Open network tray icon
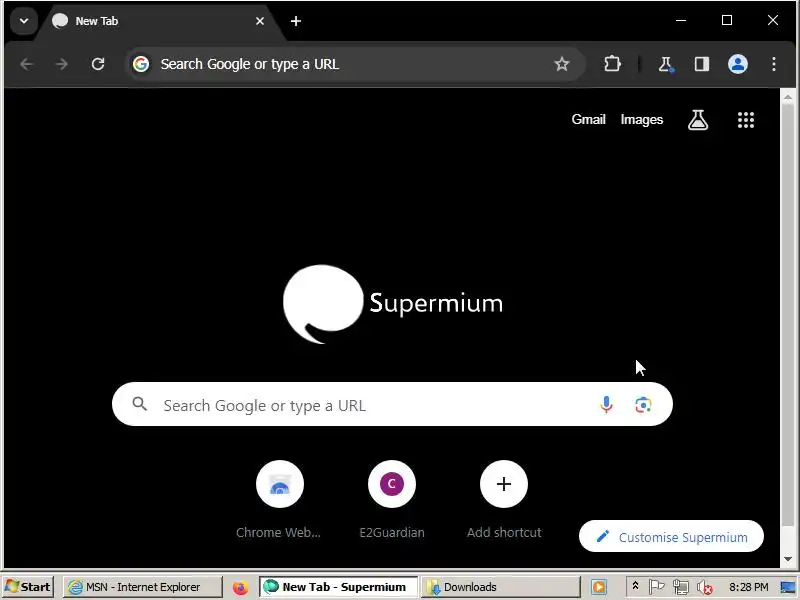The width and height of the screenshot is (800, 600). coord(680,588)
